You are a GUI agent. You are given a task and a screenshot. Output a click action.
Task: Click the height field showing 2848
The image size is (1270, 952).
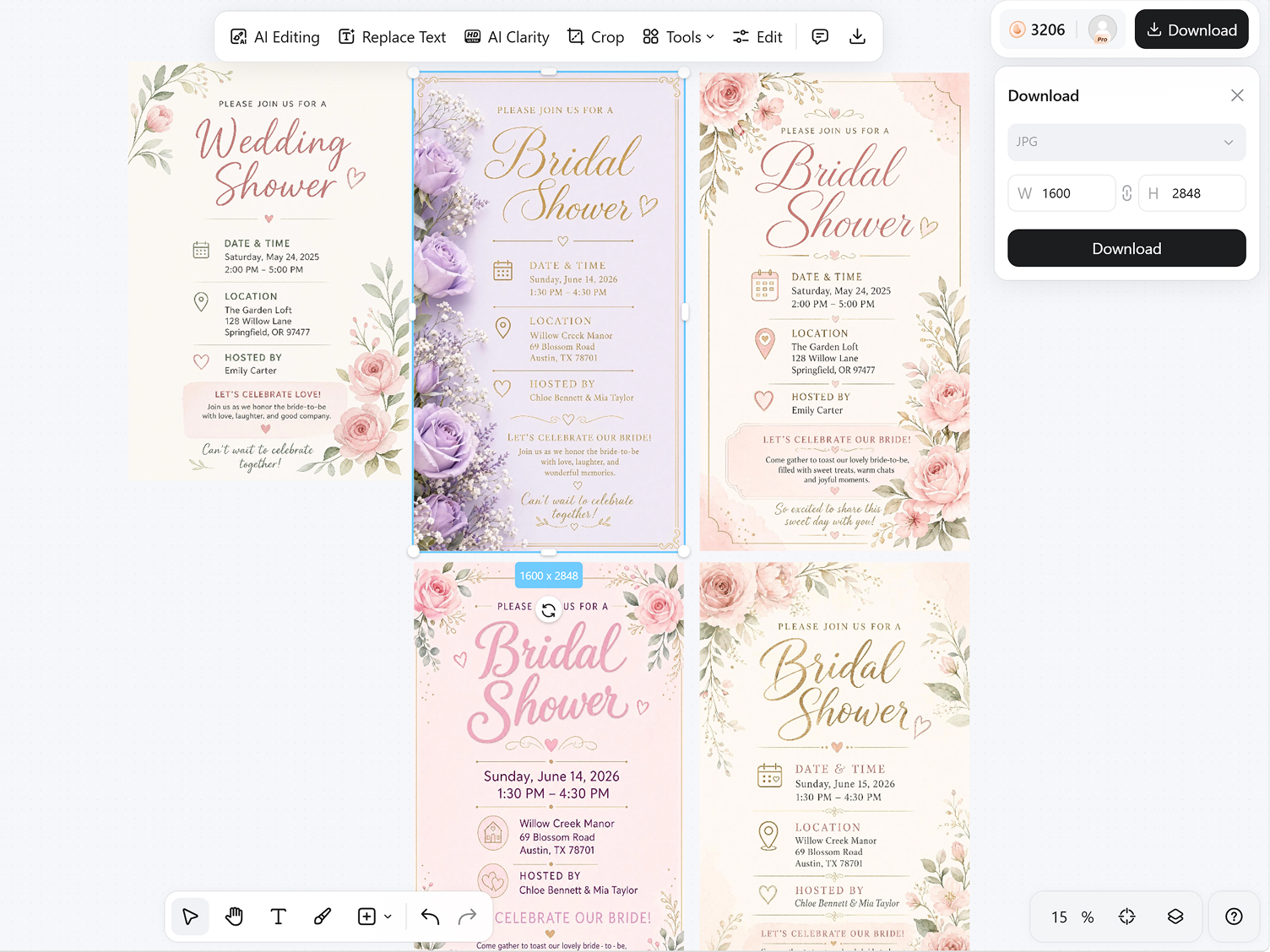tap(1191, 193)
